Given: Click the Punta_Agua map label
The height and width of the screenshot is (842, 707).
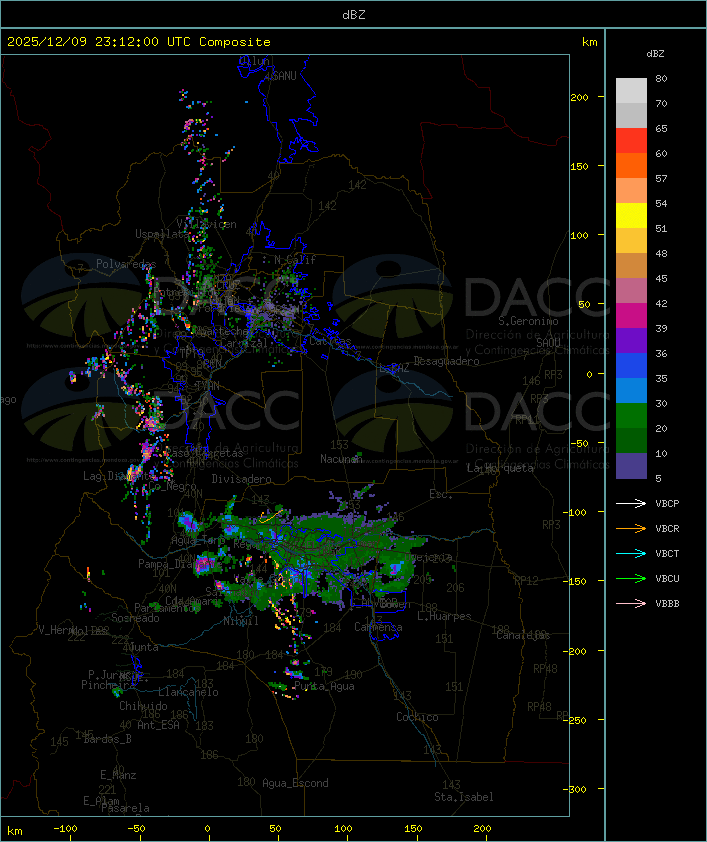Looking at the screenshot, I should 324,686.
